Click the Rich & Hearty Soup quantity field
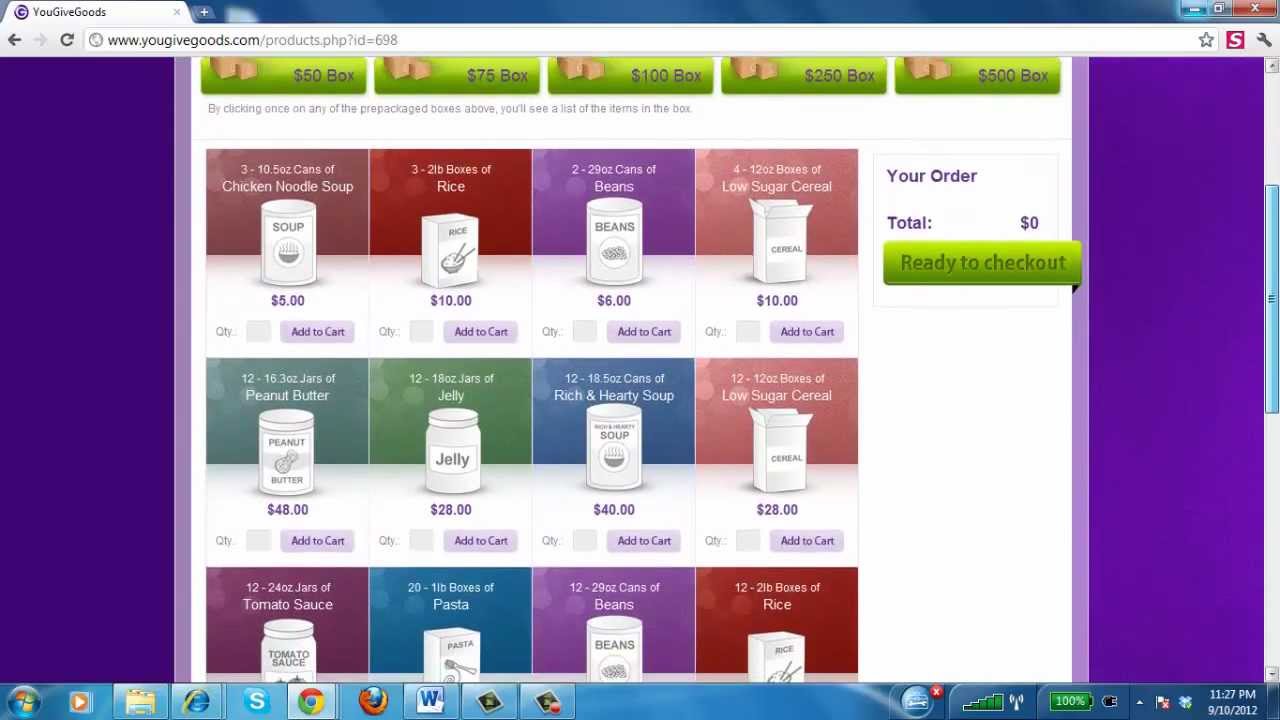 point(584,541)
